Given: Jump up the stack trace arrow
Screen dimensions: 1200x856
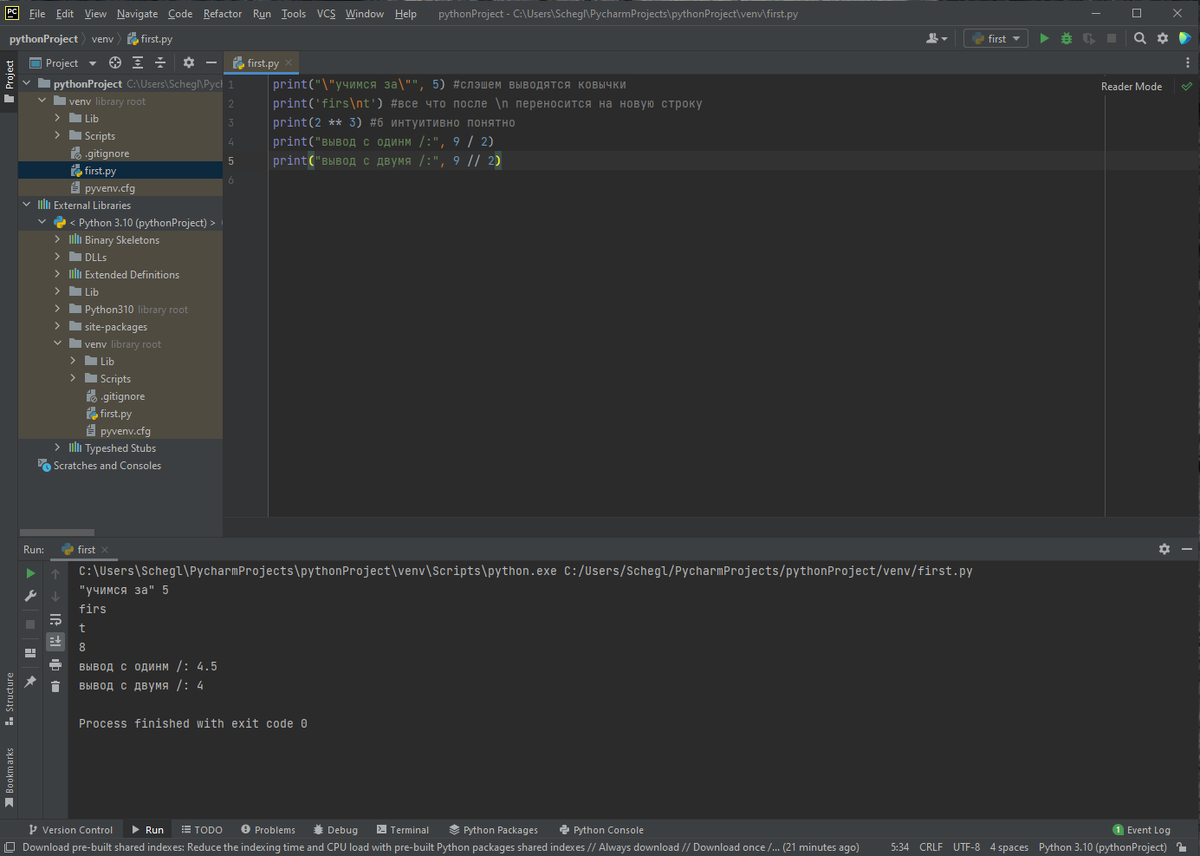Looking at the screenshot, I should 56,573.
